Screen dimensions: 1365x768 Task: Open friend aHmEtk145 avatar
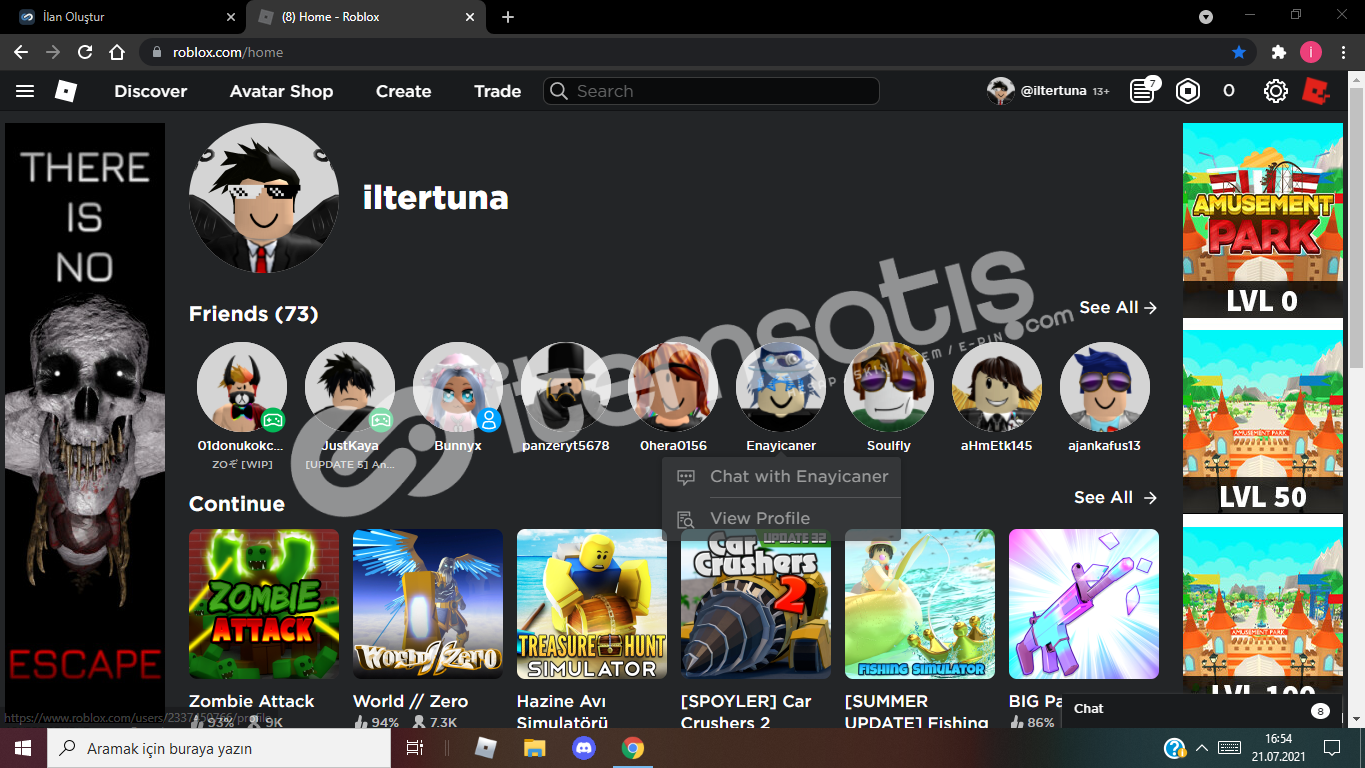click(997, 387)
